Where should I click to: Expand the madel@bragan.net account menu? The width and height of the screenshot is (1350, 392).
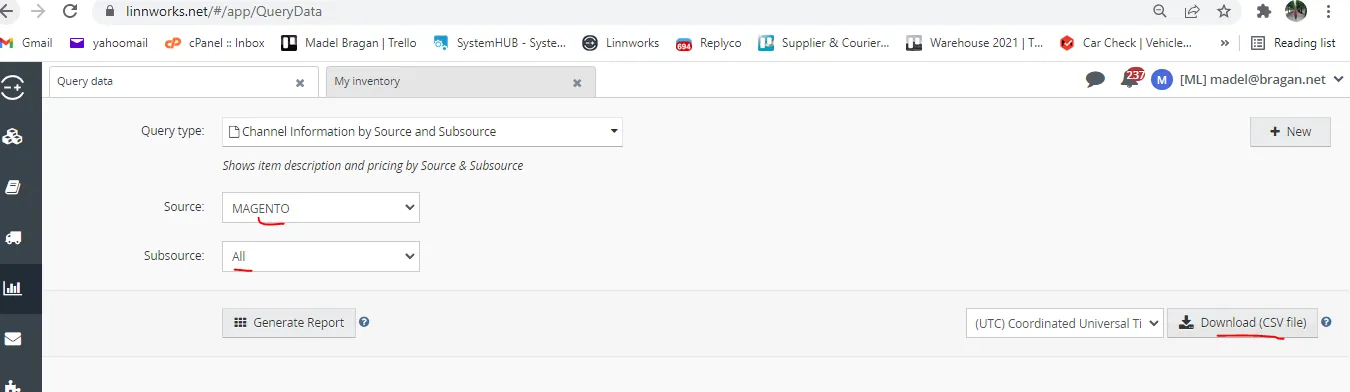[1262, 80]
